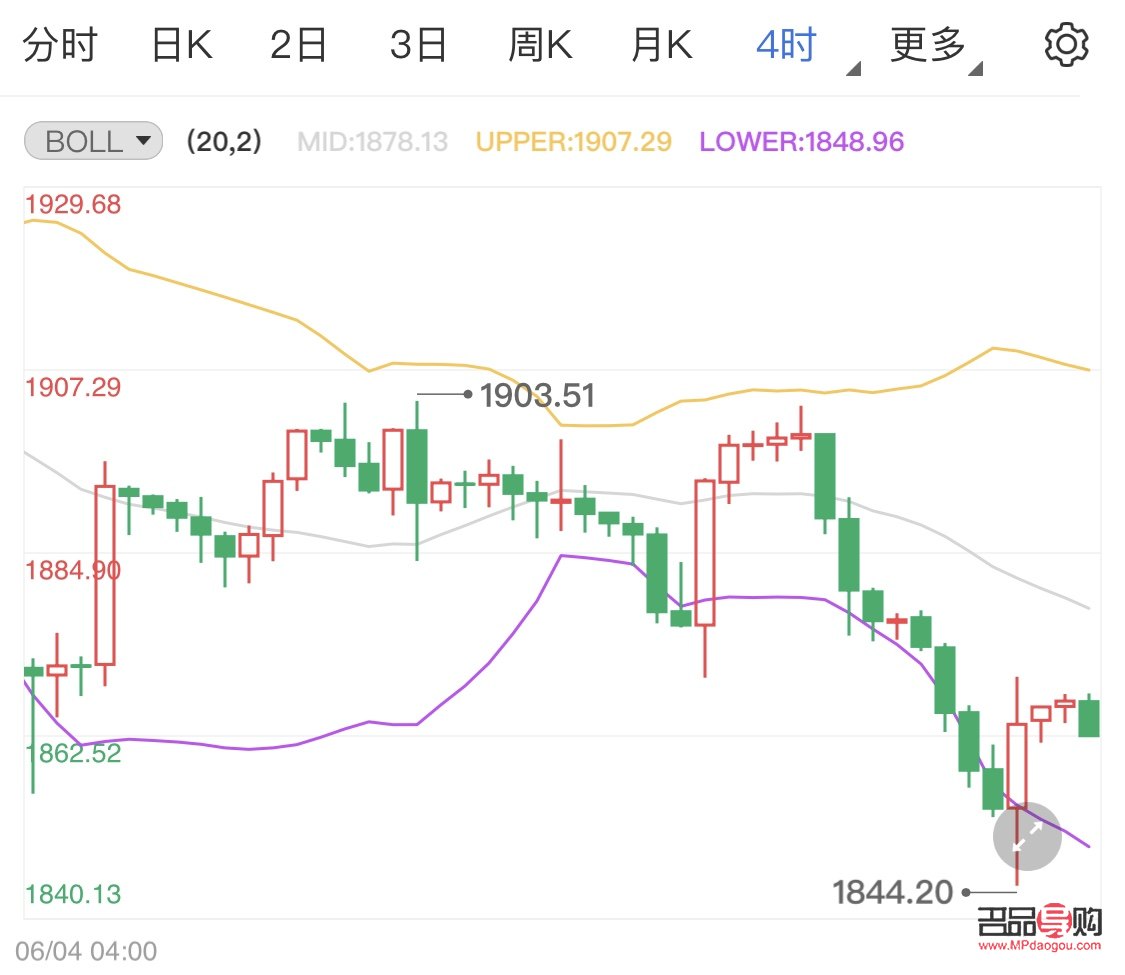Screen dimensions: 1125x975
Task: Select the 3日 timeframe option
Action: pyautogui.click(x=419, y=43)
